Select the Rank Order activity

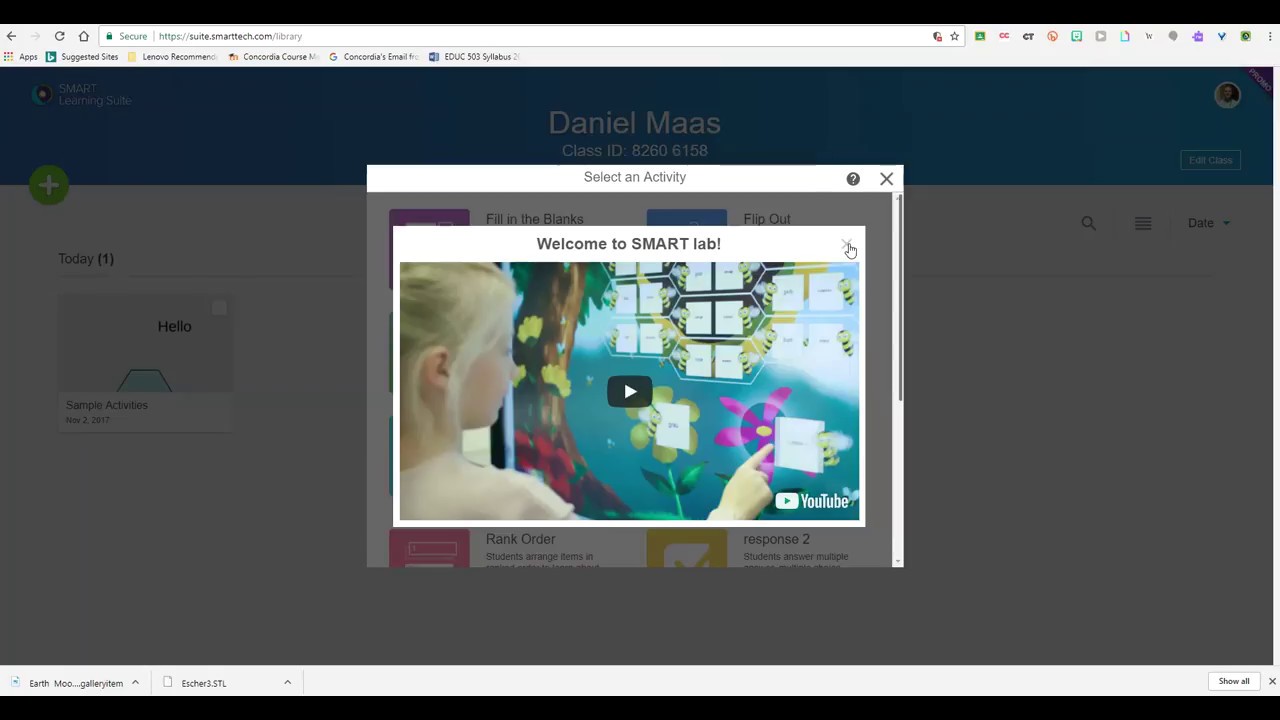pyautogui.click(x=520, y=539)
